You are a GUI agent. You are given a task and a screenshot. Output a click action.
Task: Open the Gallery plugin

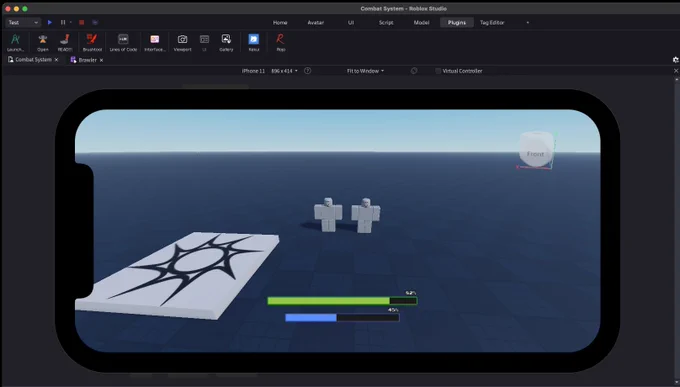[226, 43]
